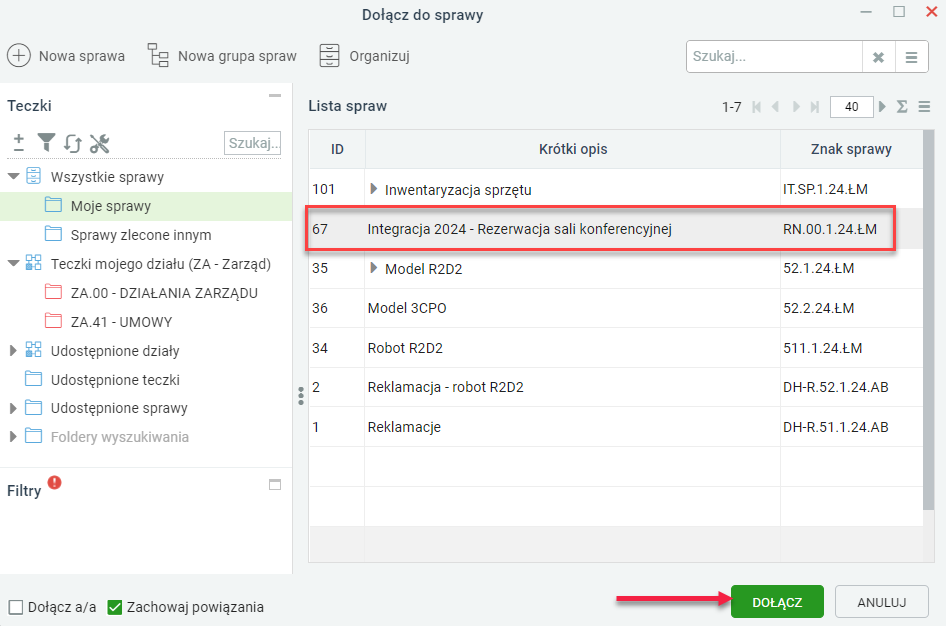This screenshot has height=626, width=946.
Task: Go to next page of Lista spraw
Action: pos(796,107)
